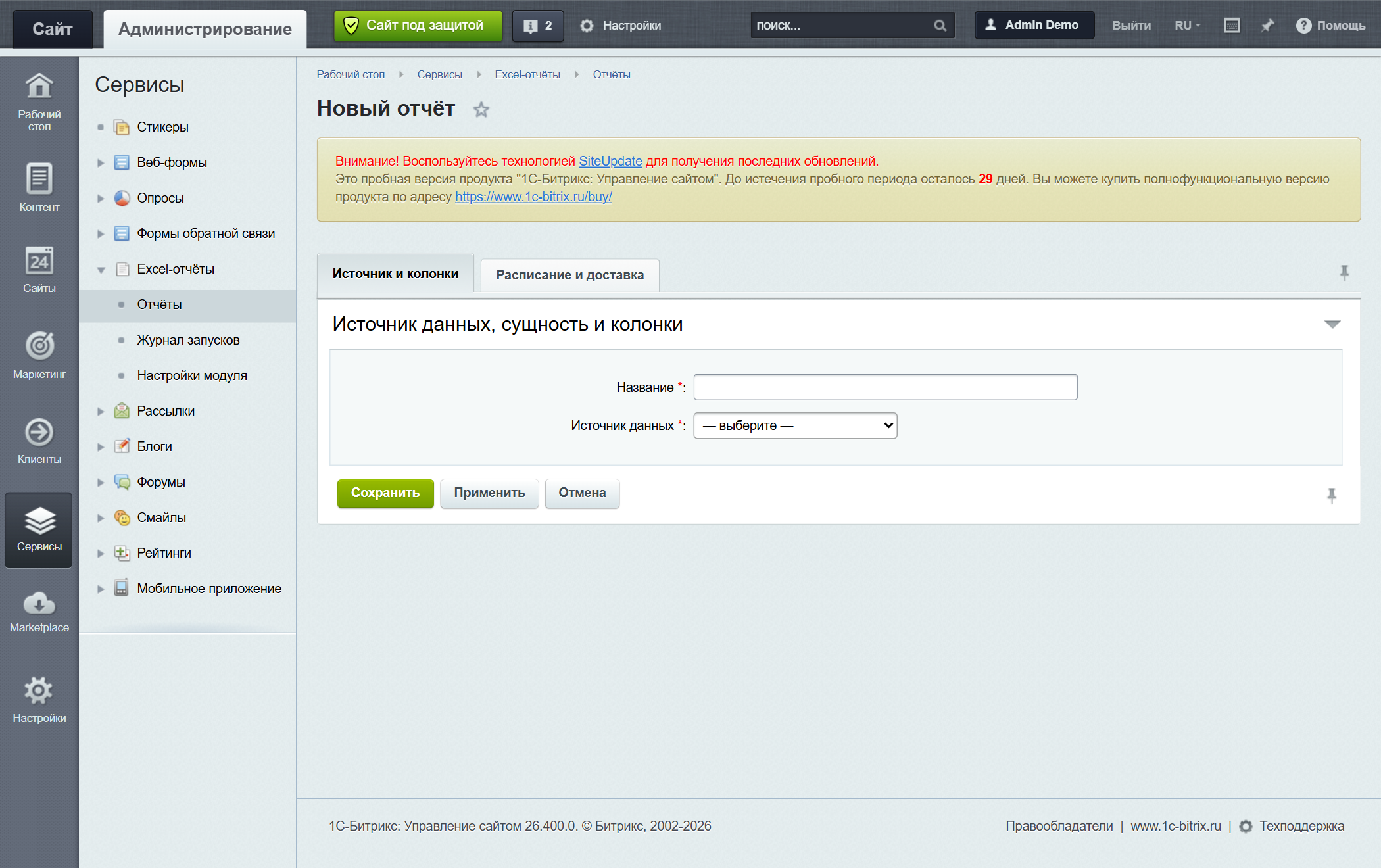
Task: Collapse the Excel-отчёты tree node
Action: [x=101, y=270]
